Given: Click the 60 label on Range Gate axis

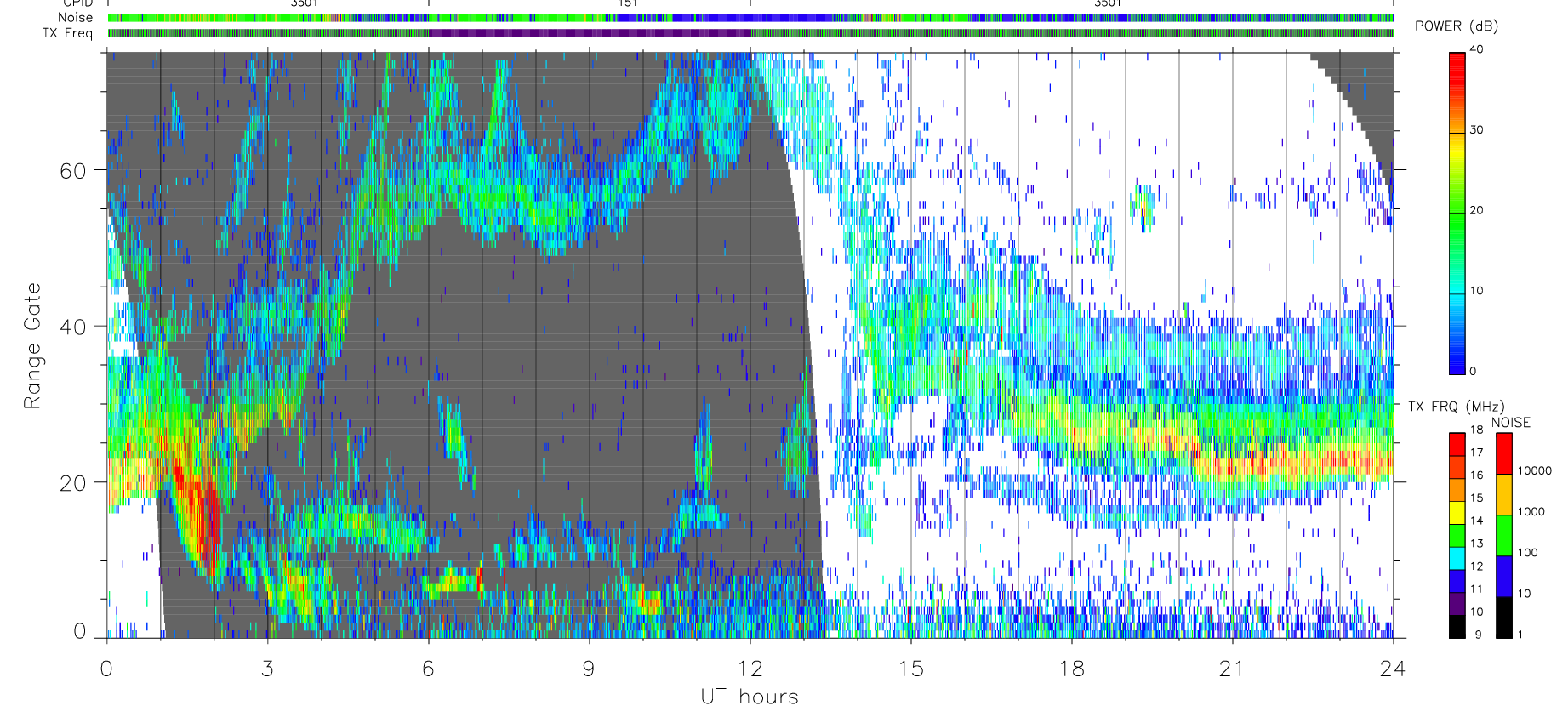Looking at the screenshot, I should [x=73, y=171].
